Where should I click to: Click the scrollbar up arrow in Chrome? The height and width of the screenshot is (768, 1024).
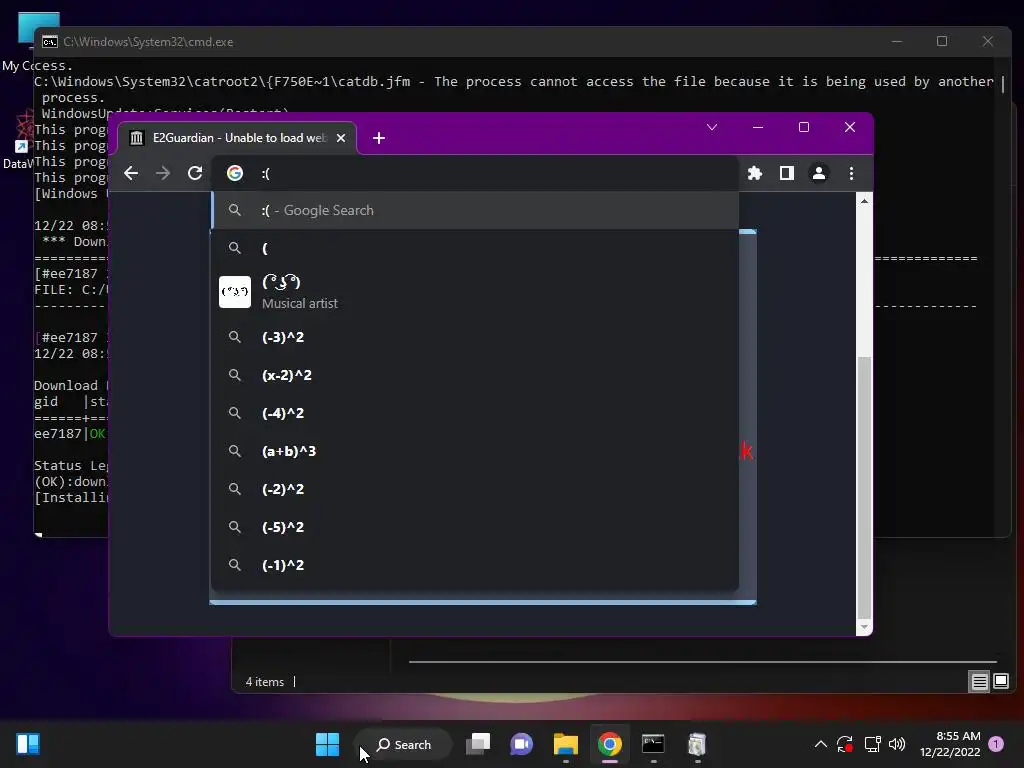(864, 201)
